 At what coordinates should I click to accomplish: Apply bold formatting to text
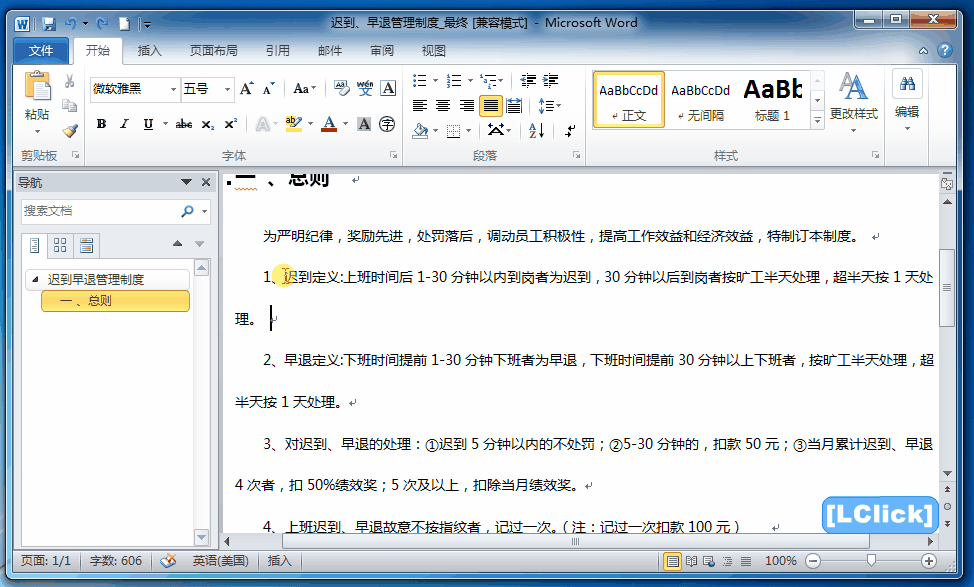tap(101, 124)
